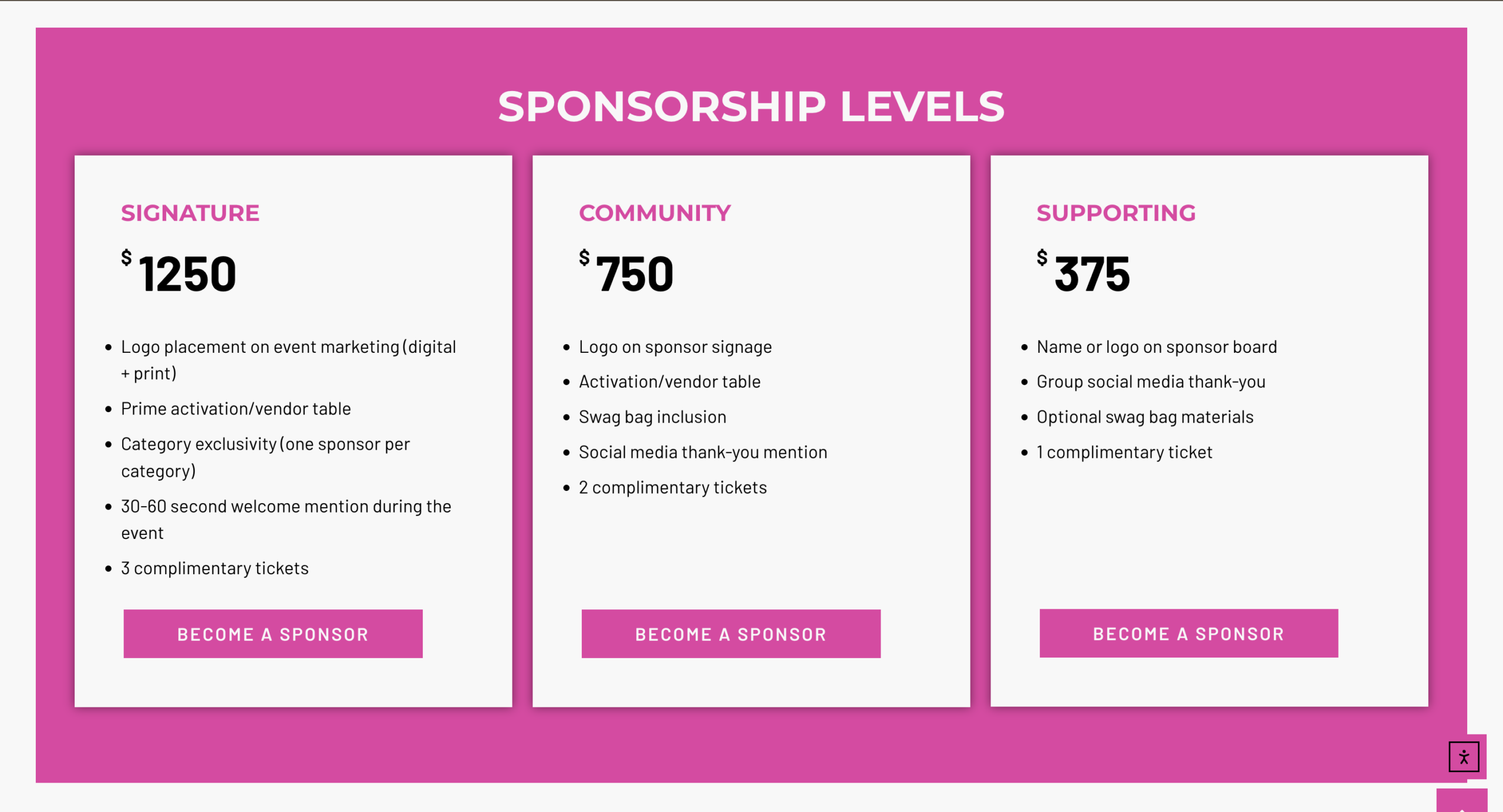This screenshot has height=812, width=1503.
Task: Select the Supporting tier title
Action: (1116, 213)
